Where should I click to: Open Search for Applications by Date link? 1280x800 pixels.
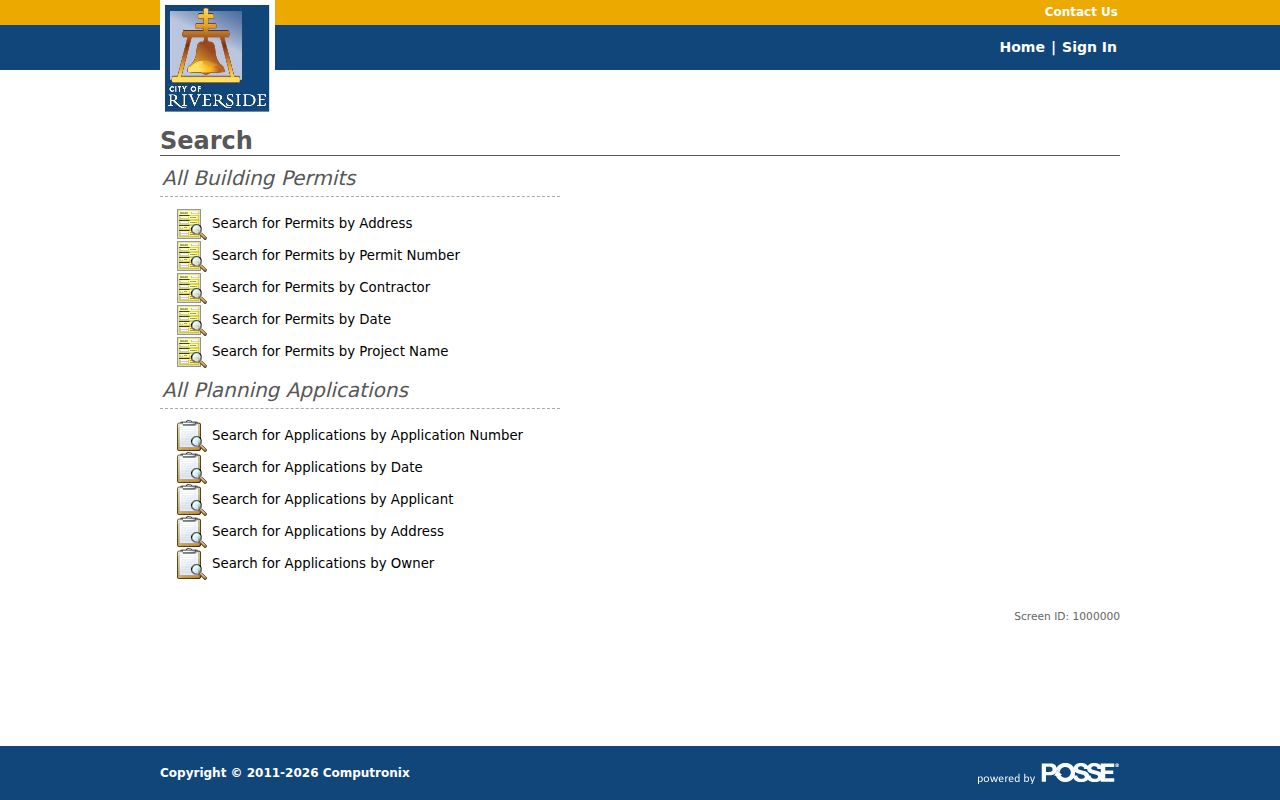pos(317,467)
